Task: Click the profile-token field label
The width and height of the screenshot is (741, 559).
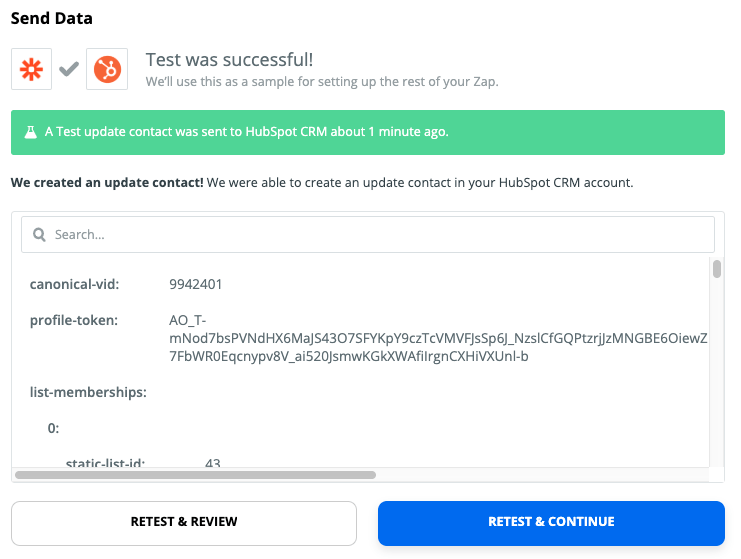Action: [x=74, y=320]
